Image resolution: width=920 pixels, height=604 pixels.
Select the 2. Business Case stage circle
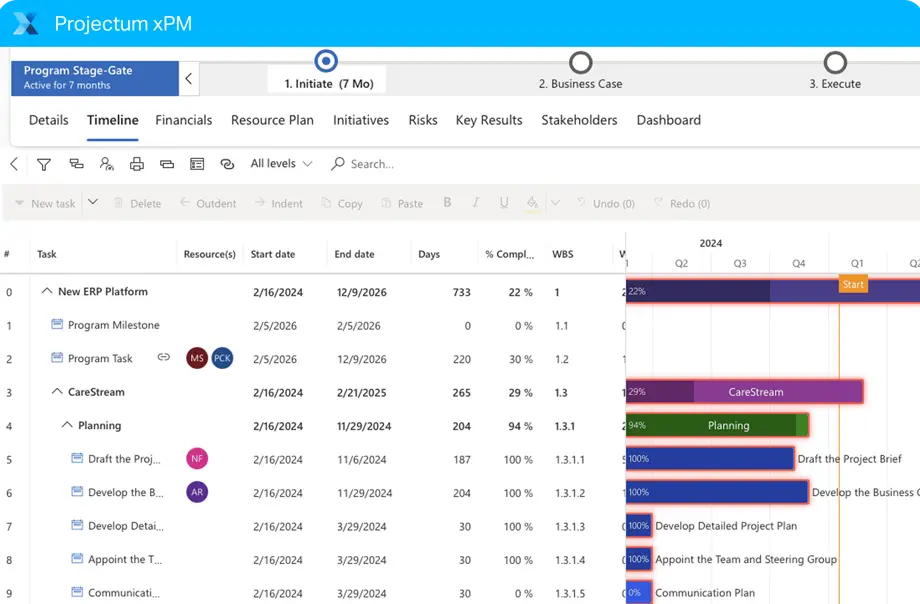[580, 63]
